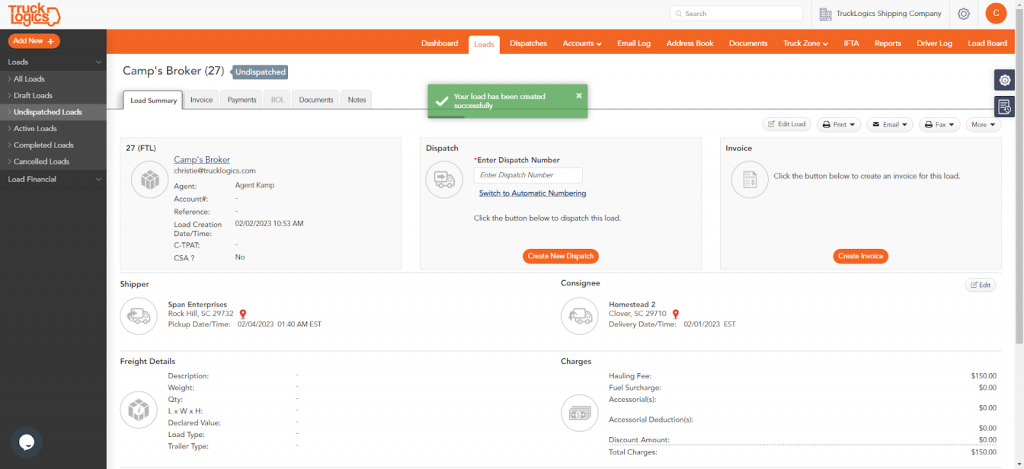Open the Documents top navigation item
The image size is (1024, 469).
748,43
